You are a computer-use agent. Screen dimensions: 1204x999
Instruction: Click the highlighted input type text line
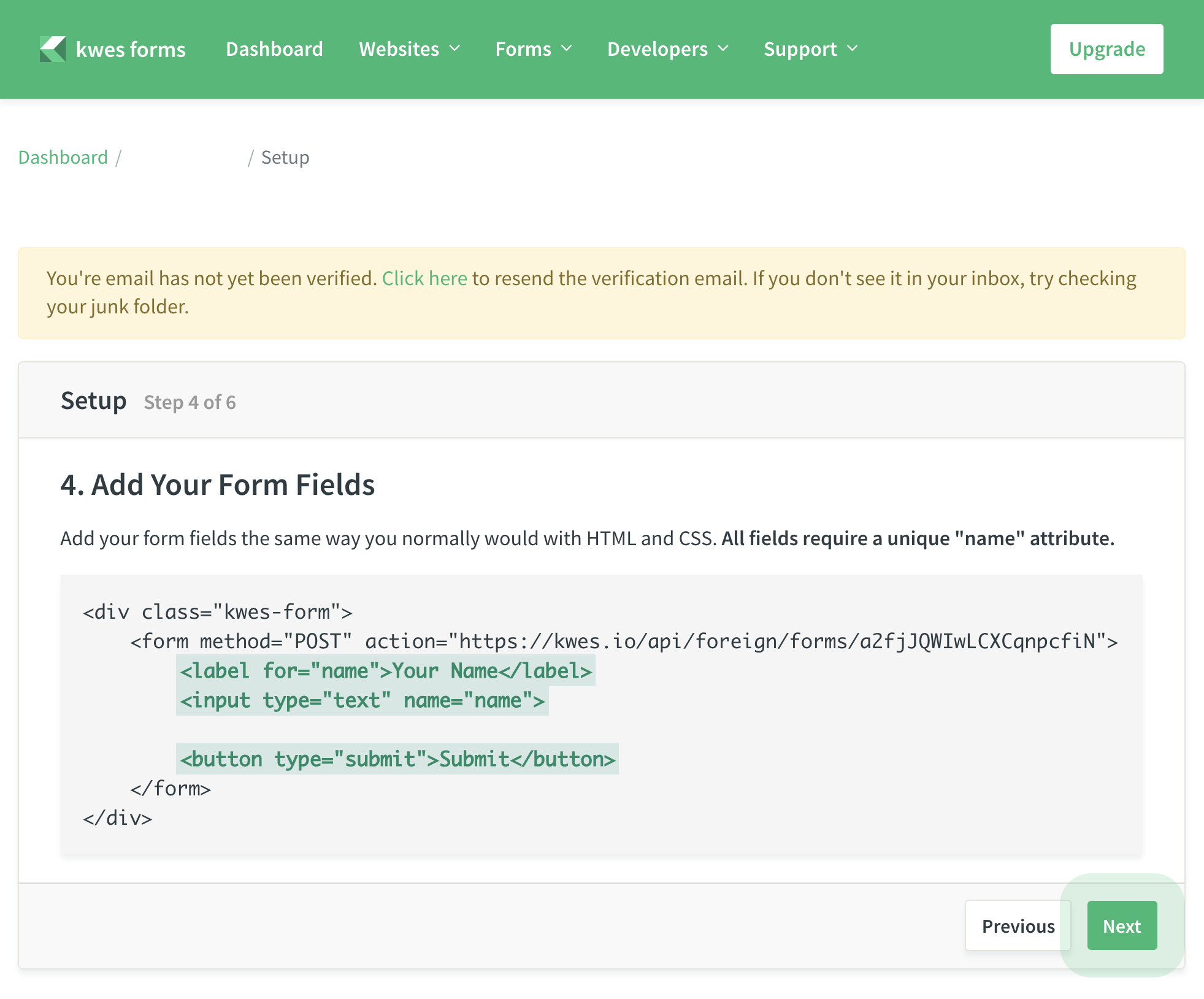[x=362, y=700]
